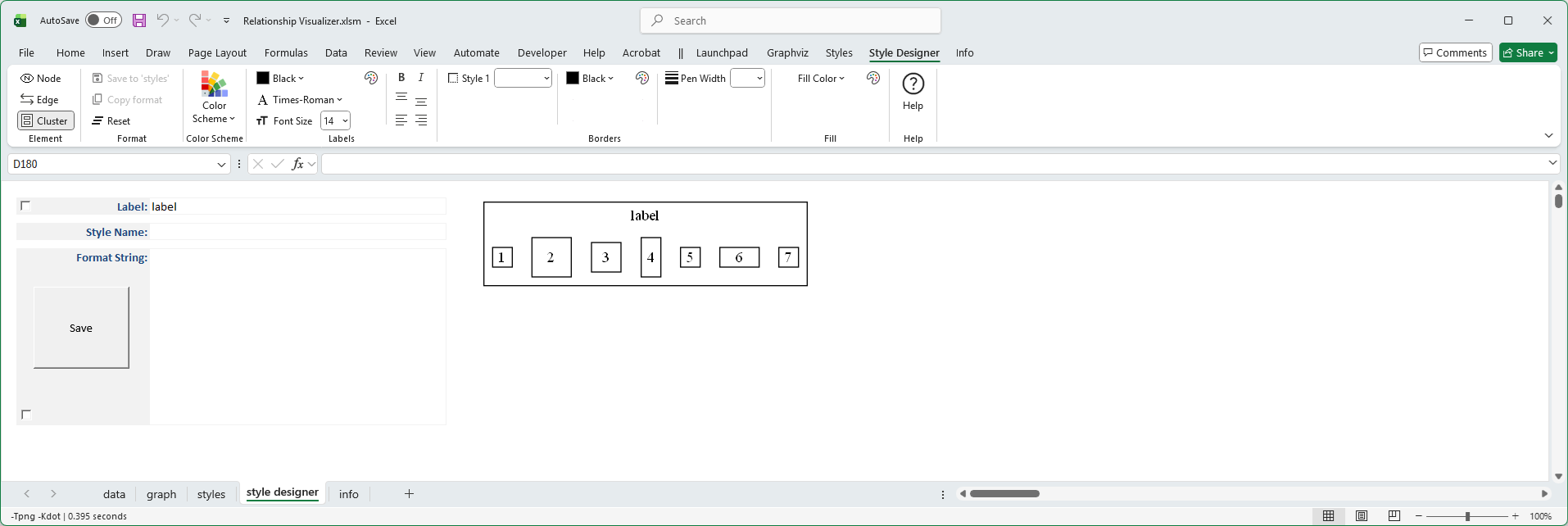Check the checkbox beside the Label row
This screenshot has height=526, width=1568.
coord(25,206)
